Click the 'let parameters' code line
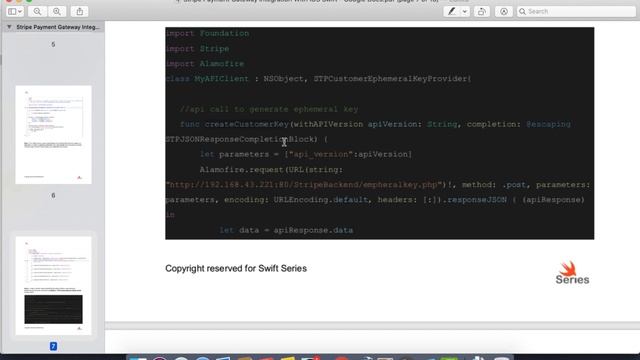 306,154
